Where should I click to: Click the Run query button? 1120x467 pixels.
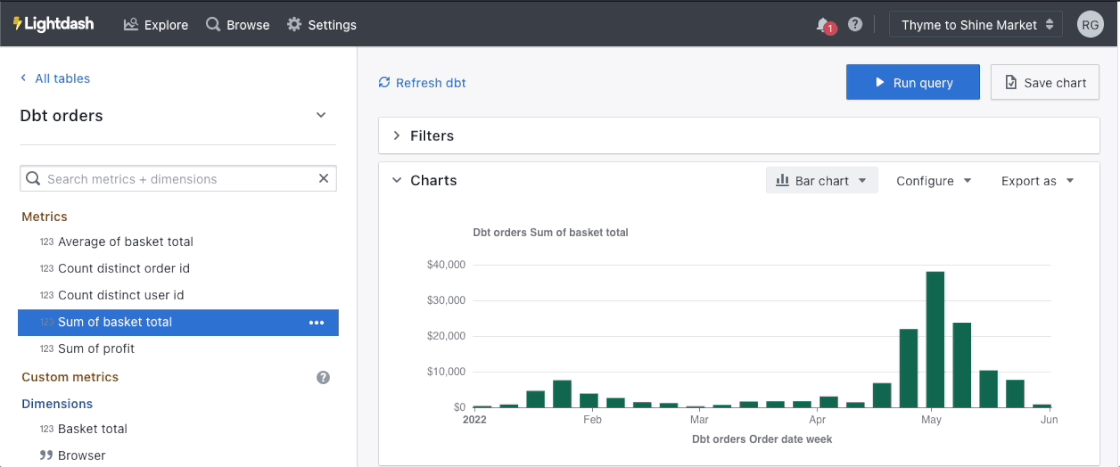point(912,83)
